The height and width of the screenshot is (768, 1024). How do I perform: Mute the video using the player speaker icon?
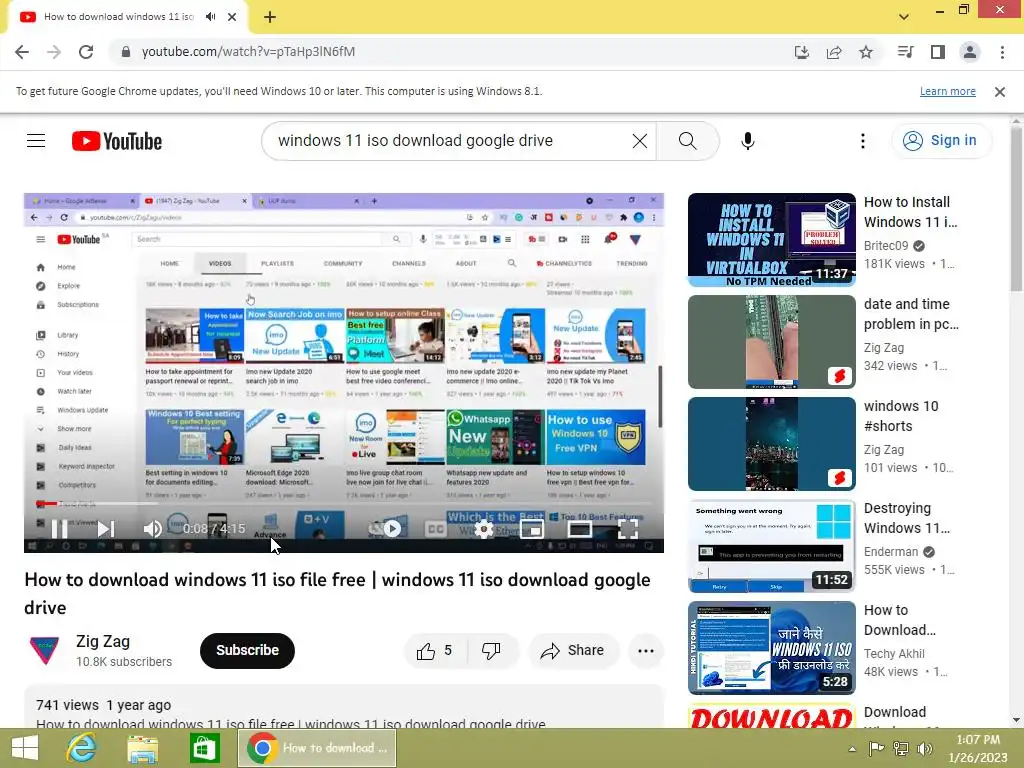click(x=152, y=528)
